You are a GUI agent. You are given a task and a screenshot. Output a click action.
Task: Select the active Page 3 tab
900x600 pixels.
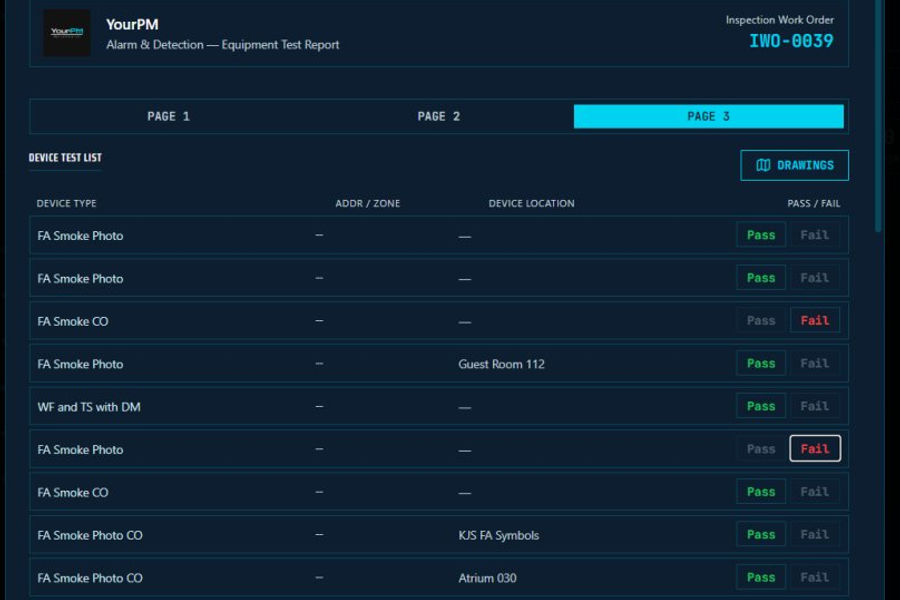(708, 117)
